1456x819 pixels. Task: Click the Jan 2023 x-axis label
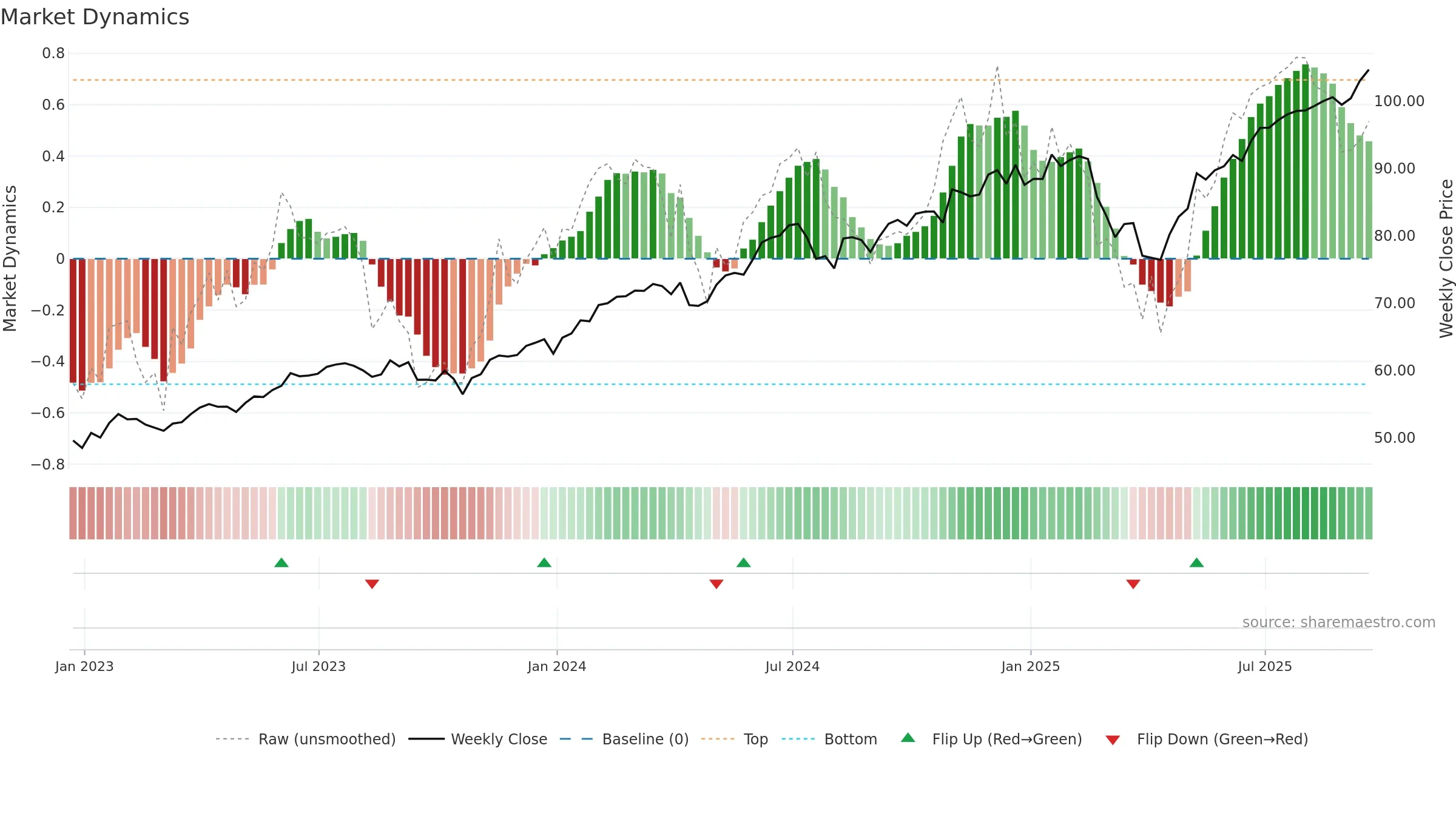84,666
